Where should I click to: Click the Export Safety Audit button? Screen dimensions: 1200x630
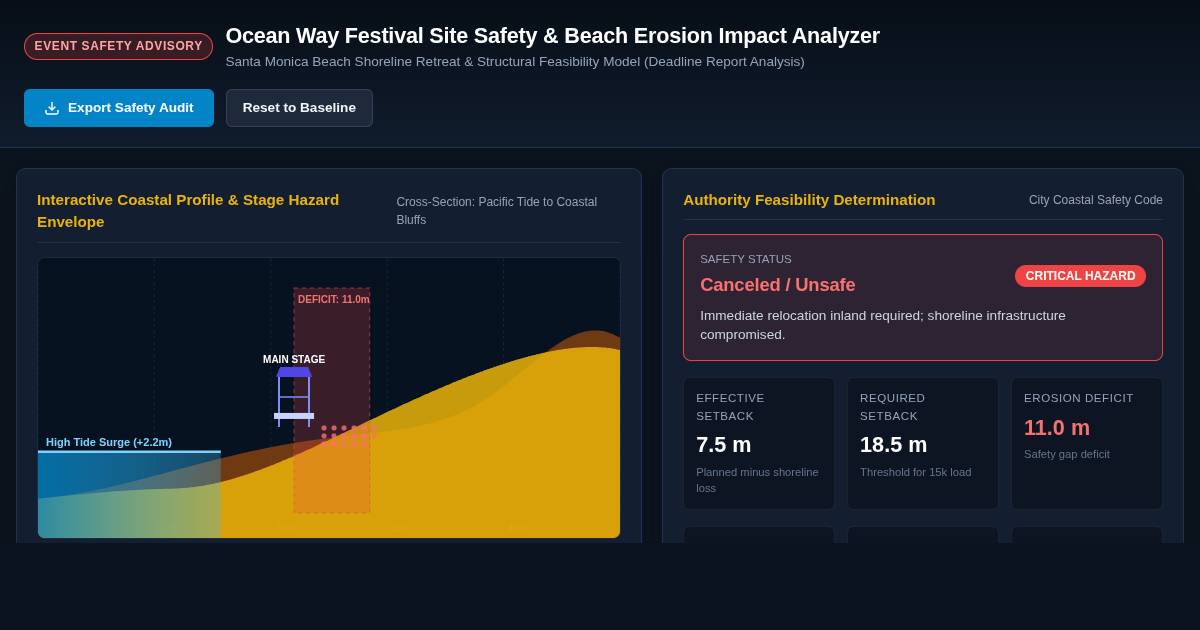(119, 108)
